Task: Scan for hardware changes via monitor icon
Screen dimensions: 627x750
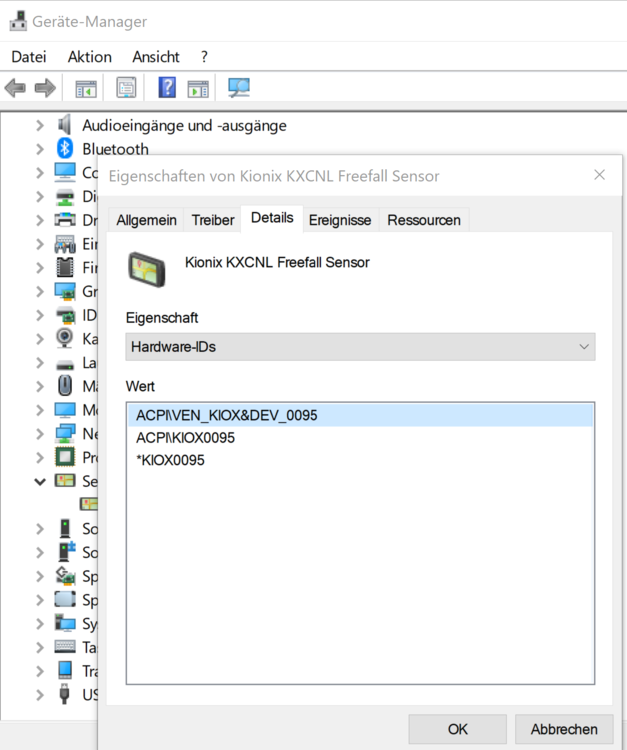Action: click(239, 88)
